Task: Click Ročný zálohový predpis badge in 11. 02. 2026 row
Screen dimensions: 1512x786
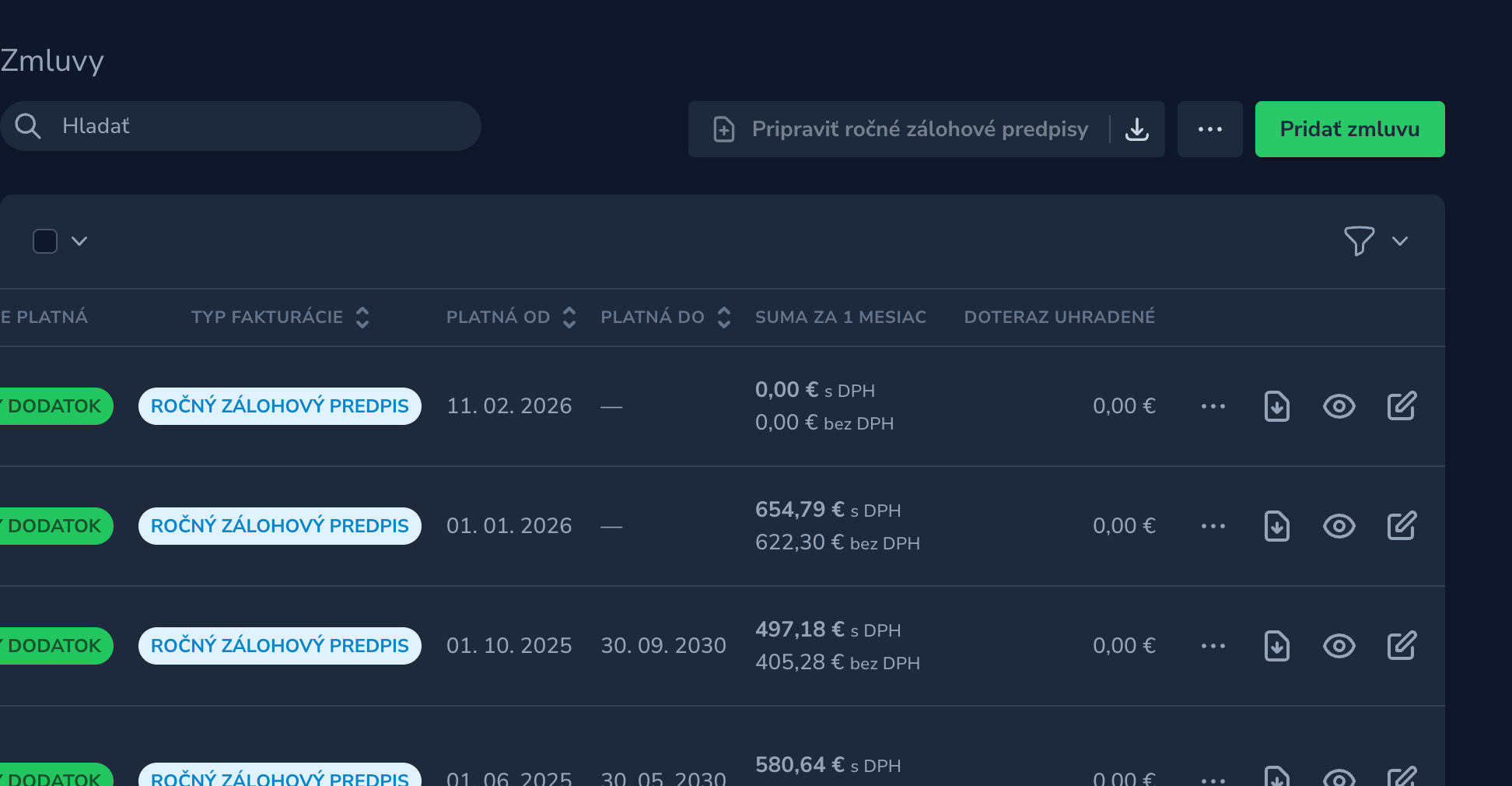Action: (280, 406)
